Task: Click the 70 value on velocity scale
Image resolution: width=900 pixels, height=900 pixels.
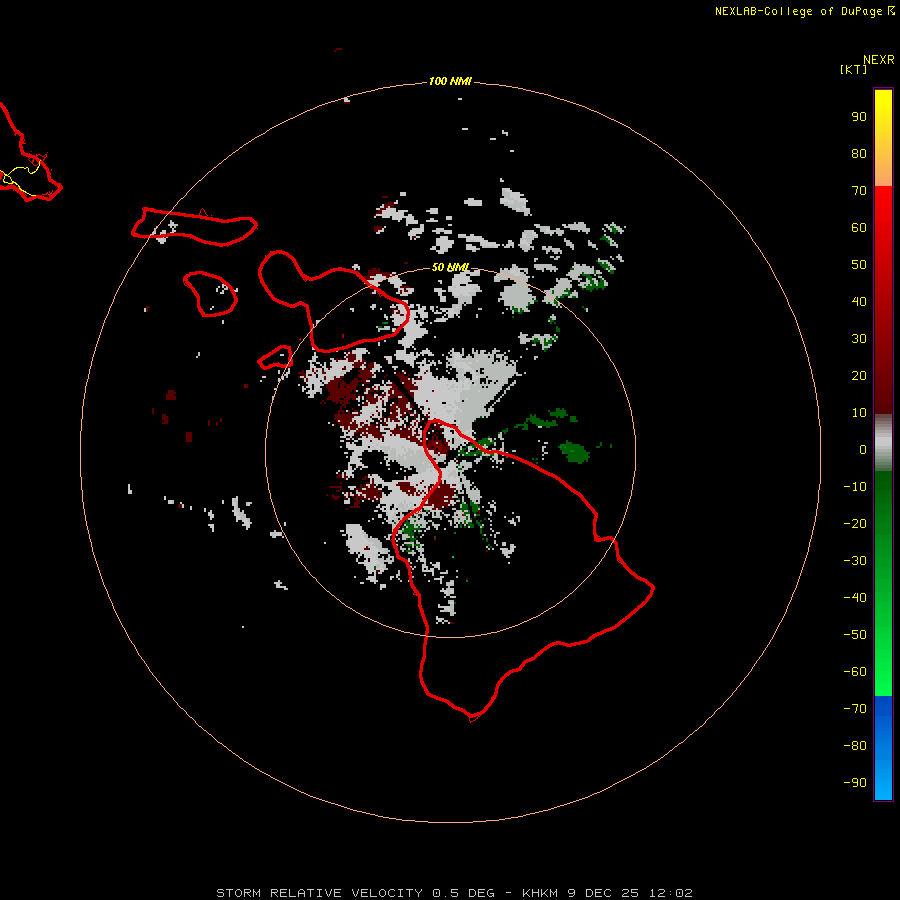Action: coord(859,191)
